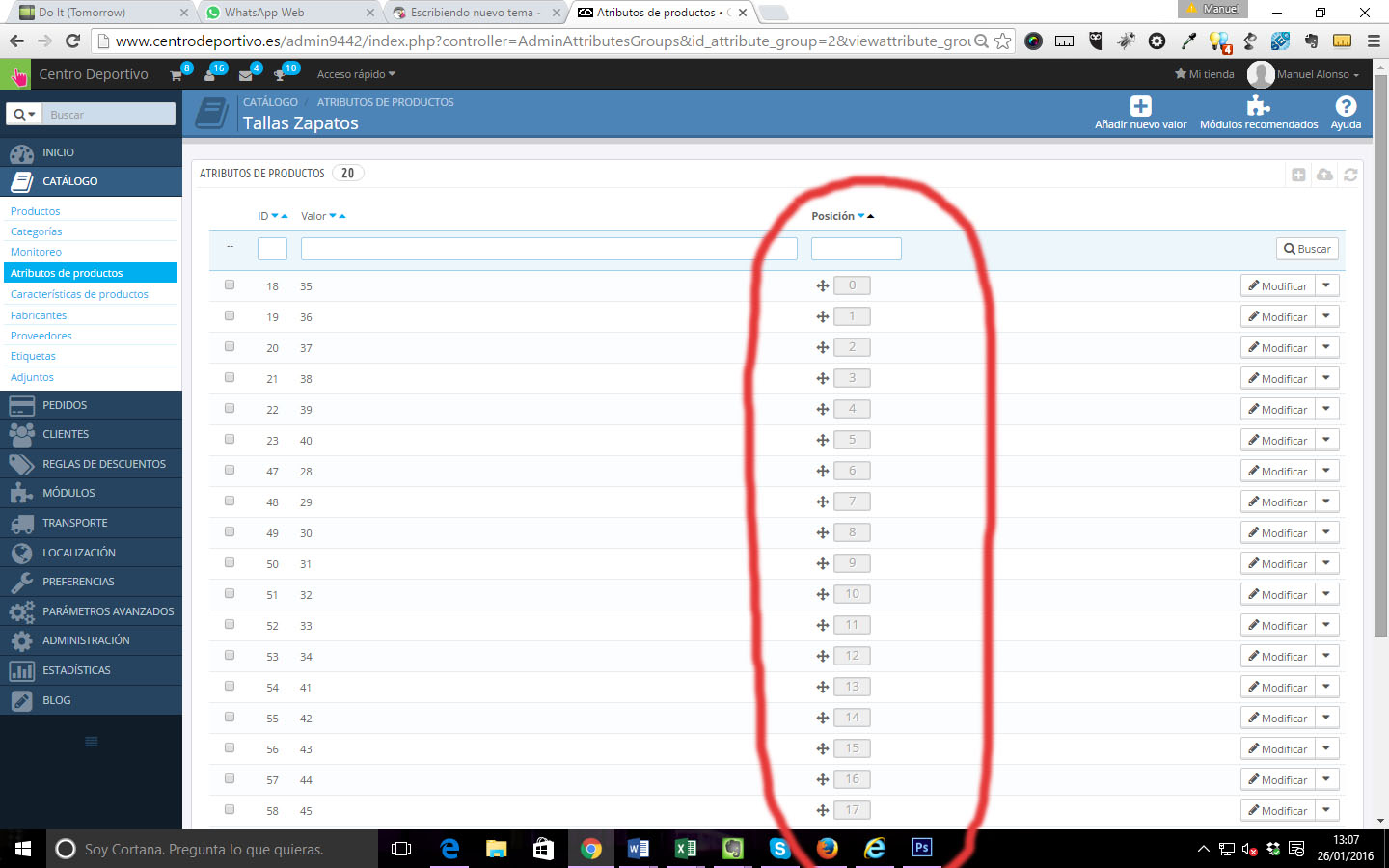Open customers notification icon with badge 16

click(210, 75)
